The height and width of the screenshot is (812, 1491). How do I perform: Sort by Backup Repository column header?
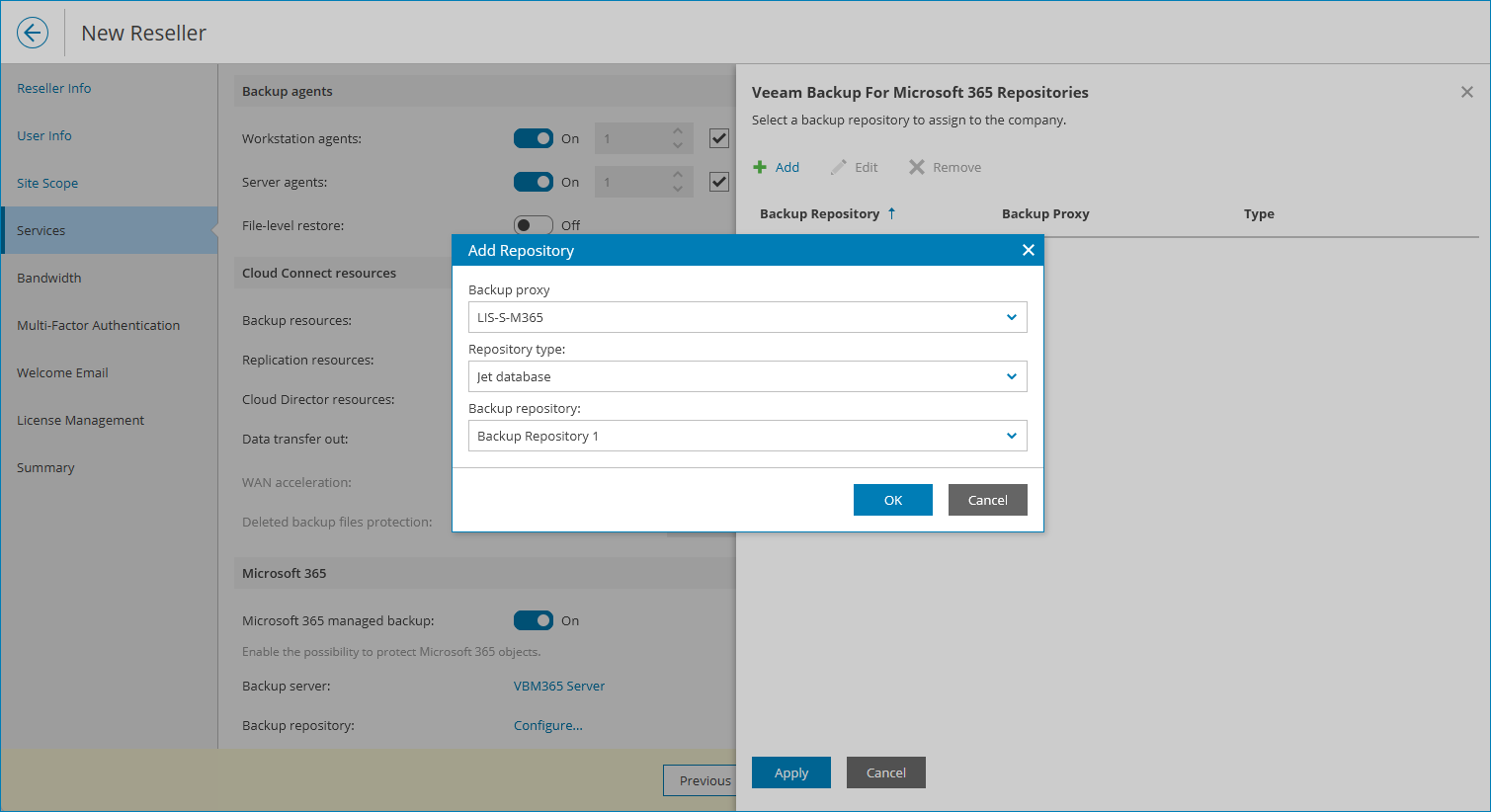coord(819,213)
